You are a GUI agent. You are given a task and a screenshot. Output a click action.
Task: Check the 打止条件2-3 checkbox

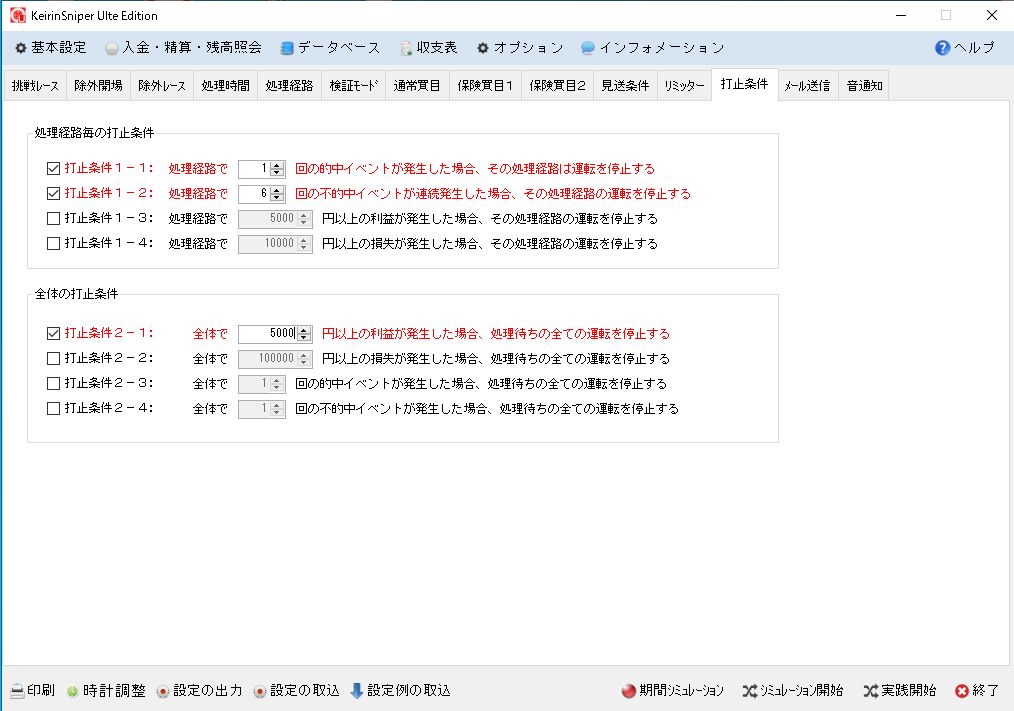coord(54,384)
